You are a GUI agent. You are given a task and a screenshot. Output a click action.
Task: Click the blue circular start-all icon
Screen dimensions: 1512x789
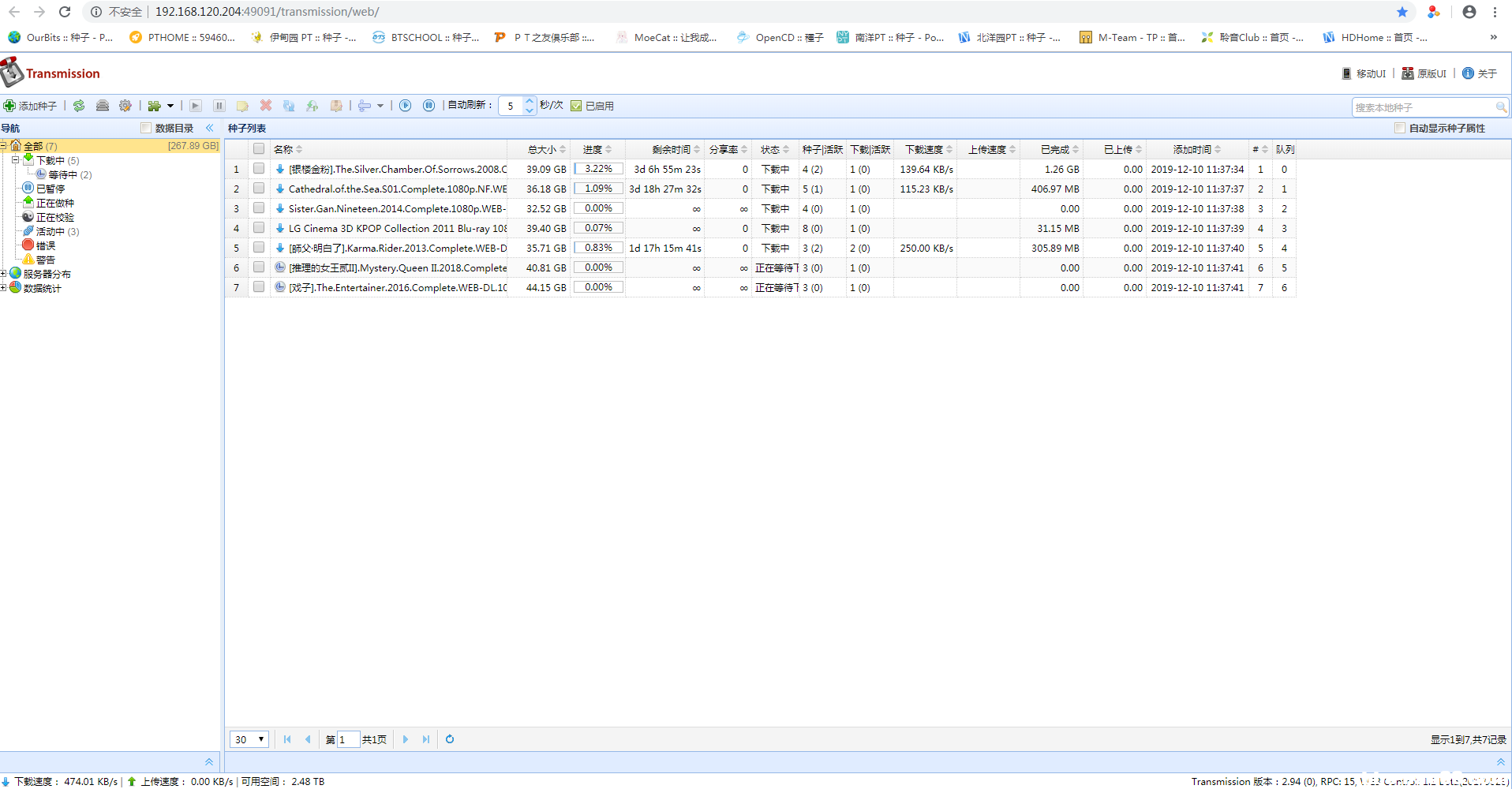[406, 106]
